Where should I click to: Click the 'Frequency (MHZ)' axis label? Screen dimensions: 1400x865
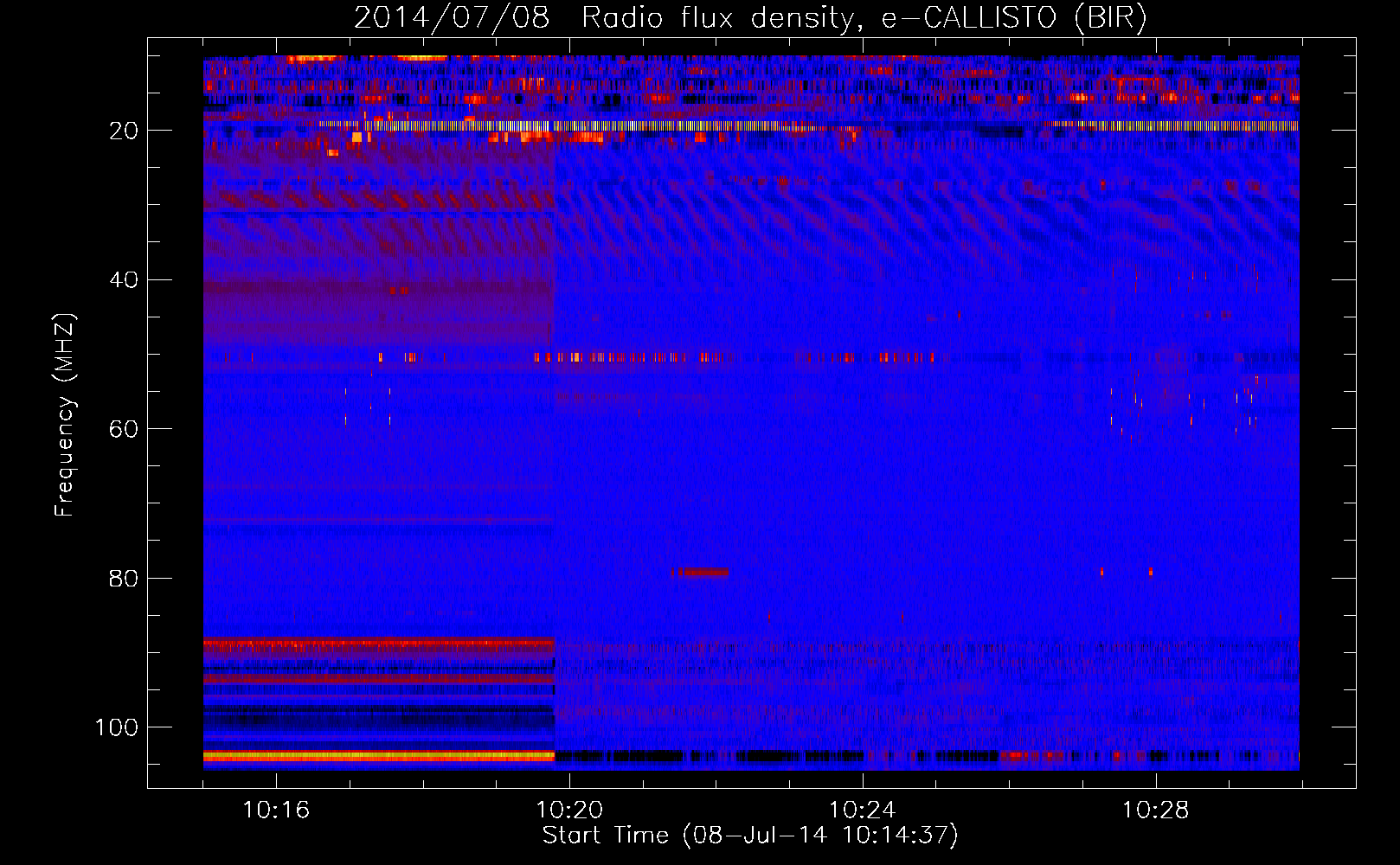65,415
